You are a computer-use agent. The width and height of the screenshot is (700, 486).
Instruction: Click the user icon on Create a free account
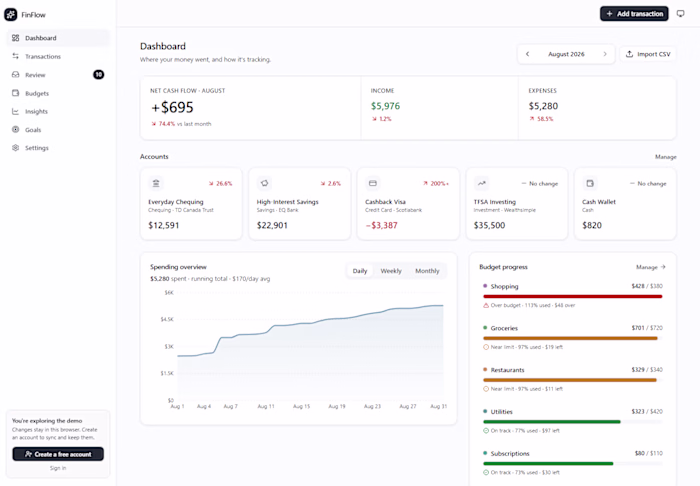click(x=29, y=454)
